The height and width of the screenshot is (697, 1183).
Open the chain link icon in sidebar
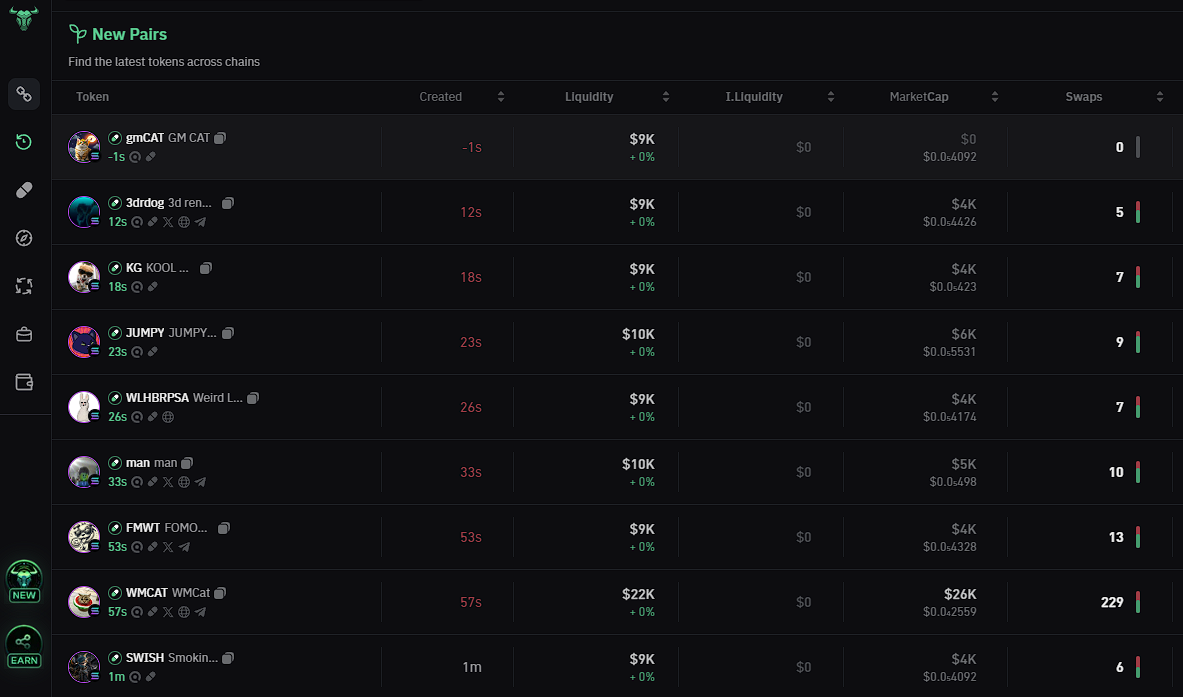(24, 94)
